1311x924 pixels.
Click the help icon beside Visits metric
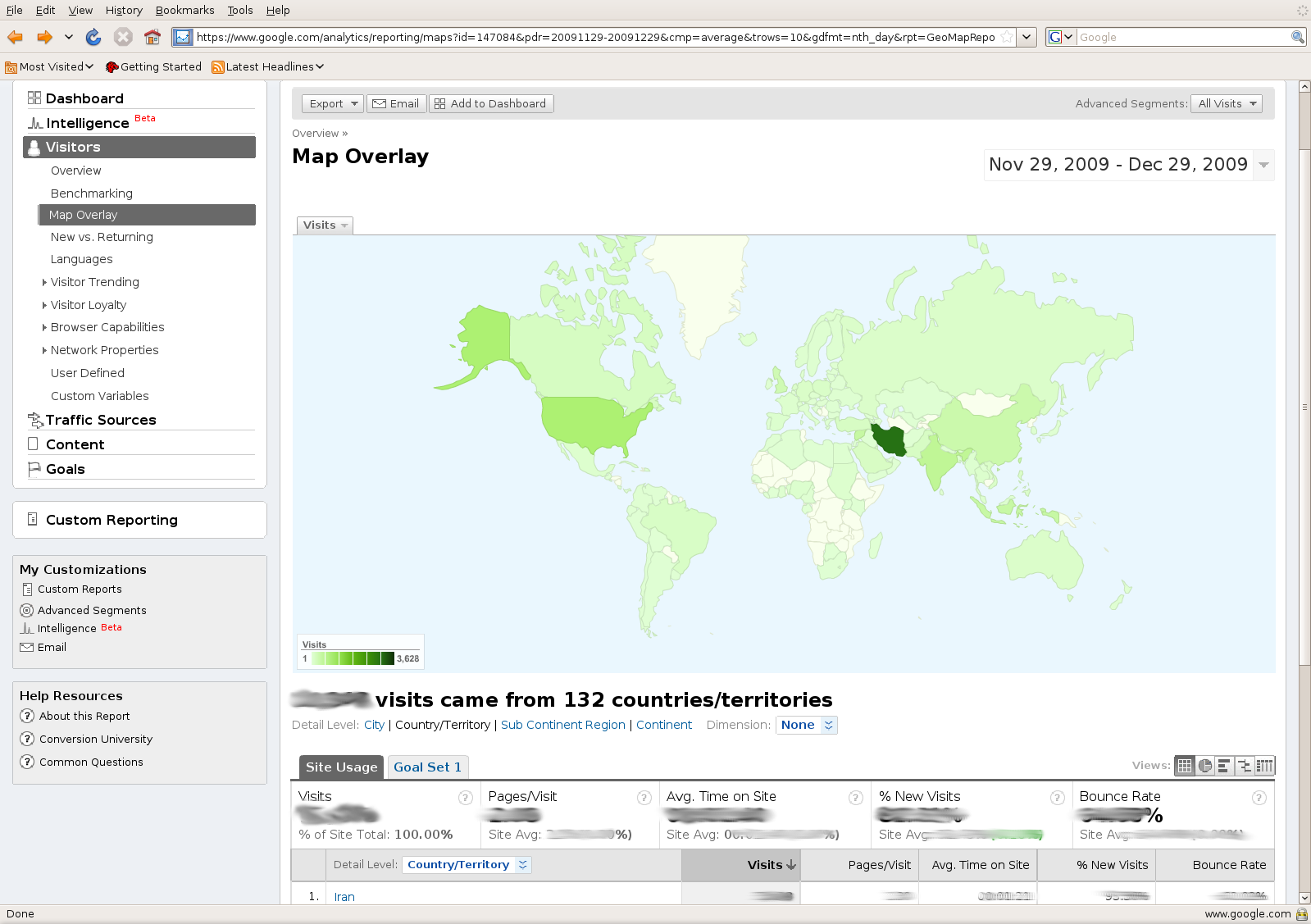466,798
